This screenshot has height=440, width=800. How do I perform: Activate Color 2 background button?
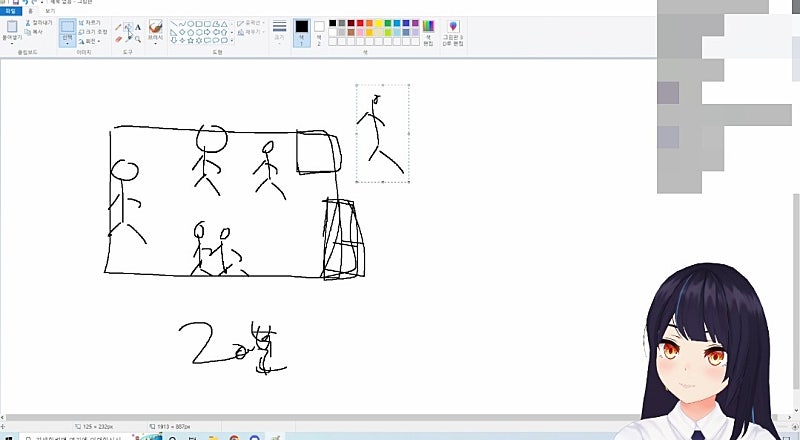pos(319,33)
